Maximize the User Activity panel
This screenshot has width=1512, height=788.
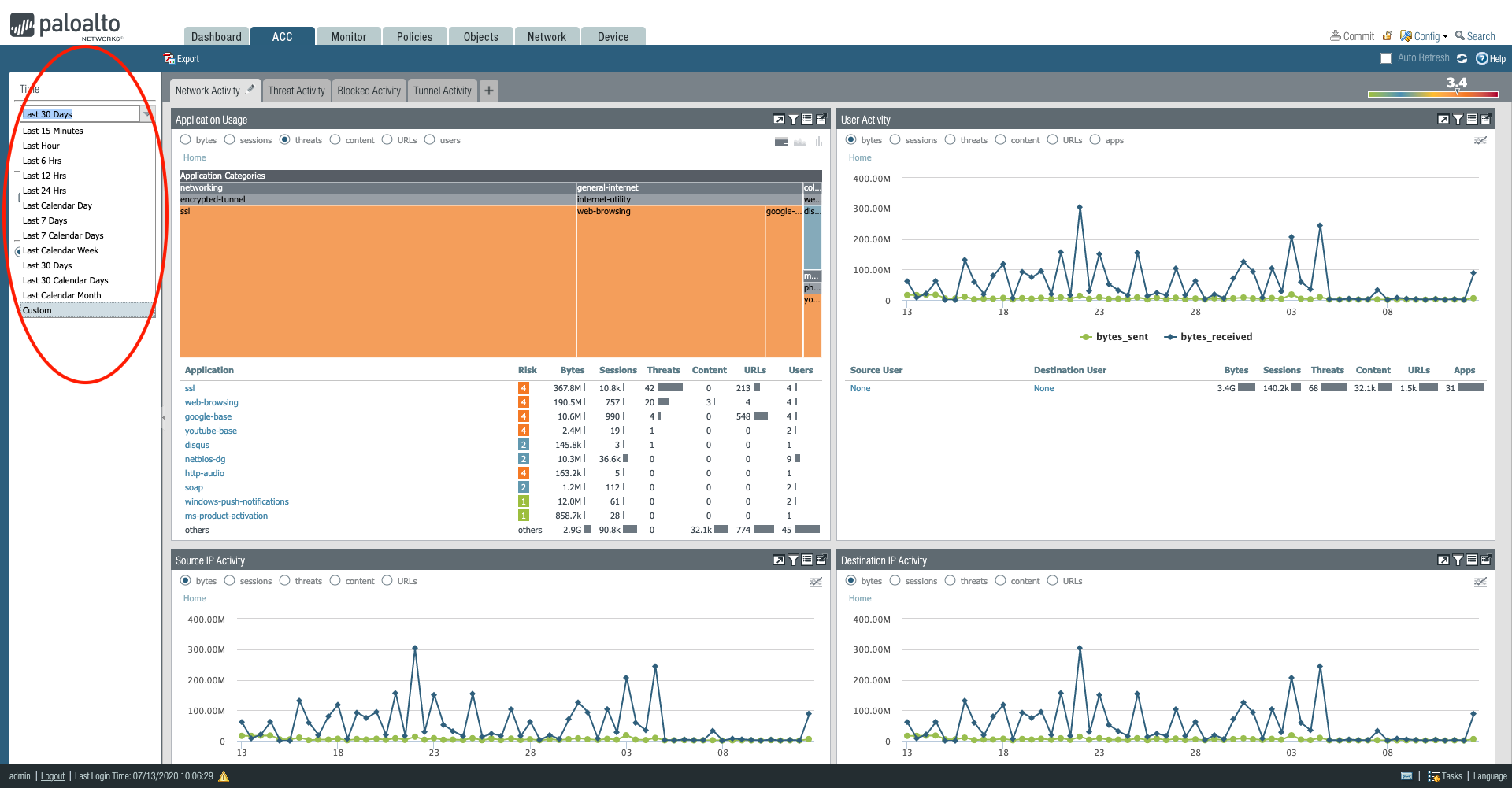[x=1443, y=120]
